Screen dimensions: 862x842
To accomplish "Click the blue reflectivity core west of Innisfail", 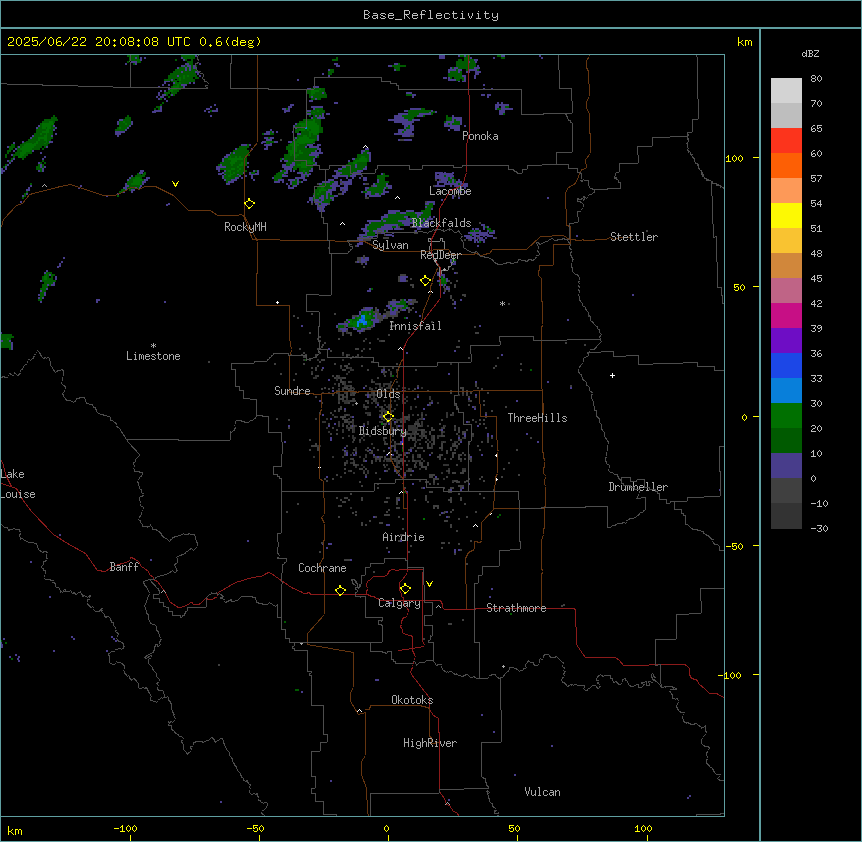I will pyautogui.click(x=362, y=320).
